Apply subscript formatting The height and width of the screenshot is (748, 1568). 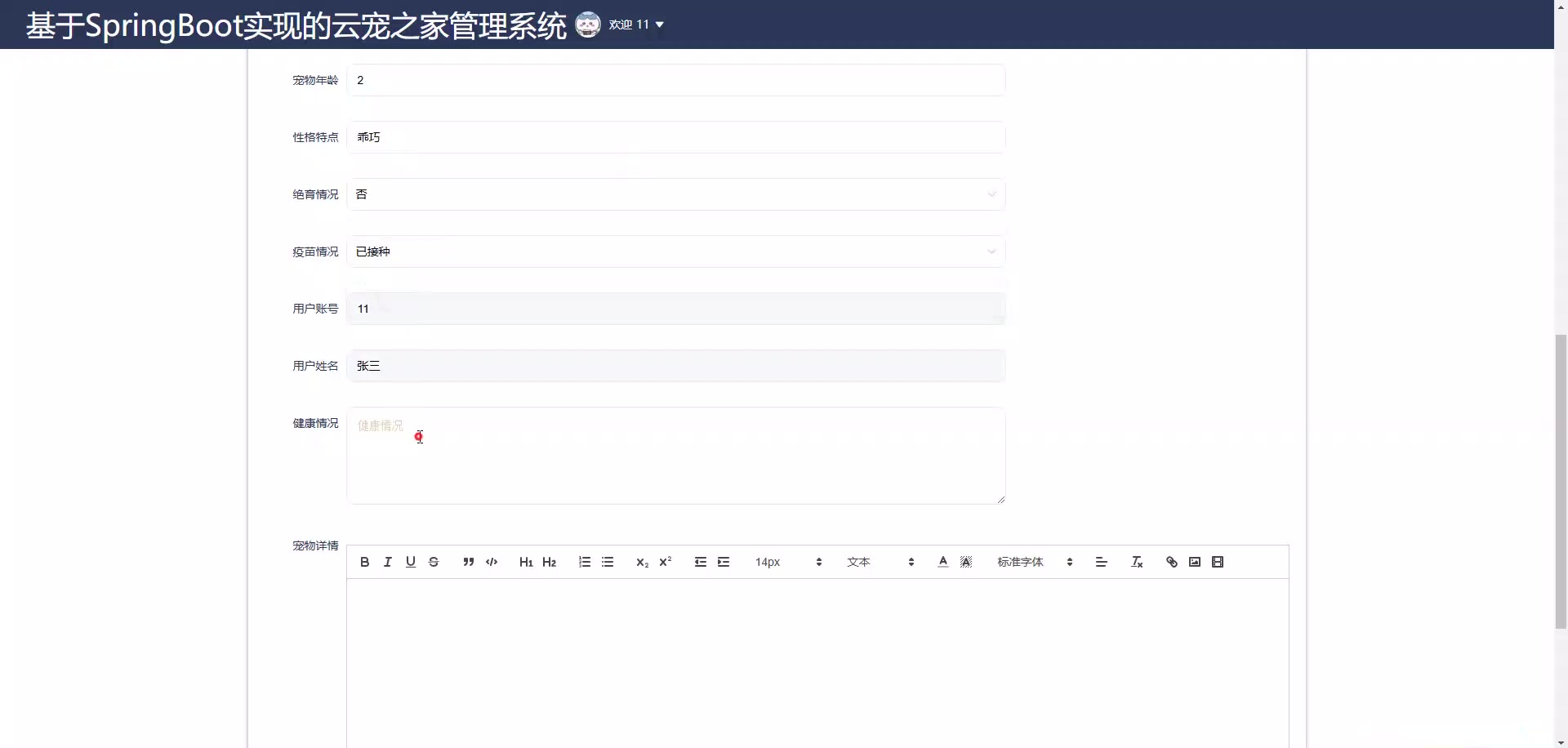point(642,562)
